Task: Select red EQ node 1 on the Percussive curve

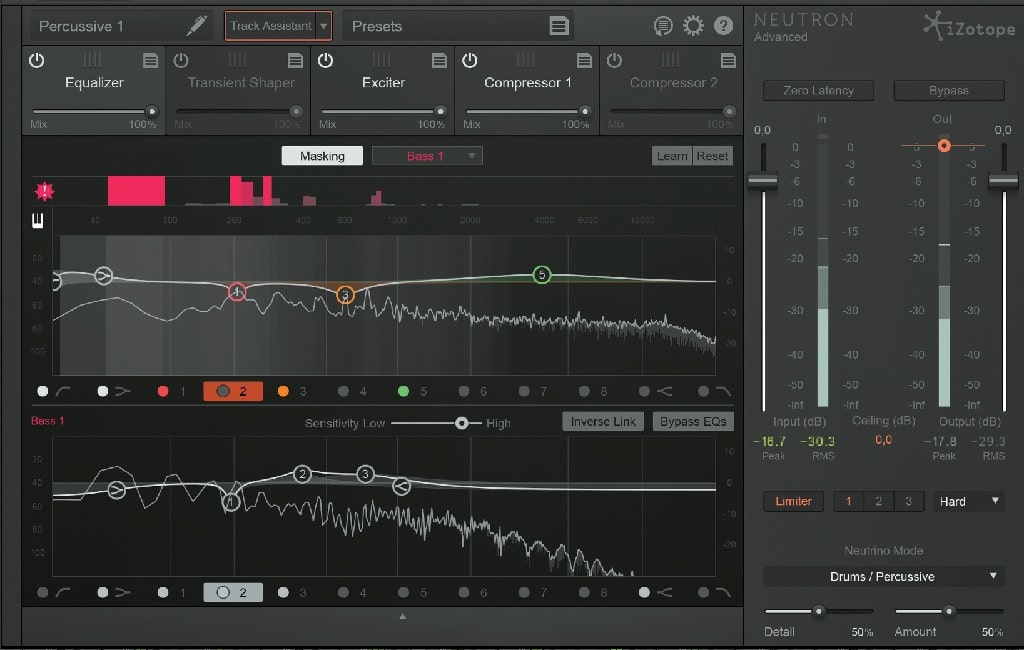Action: tap(237, 291)
